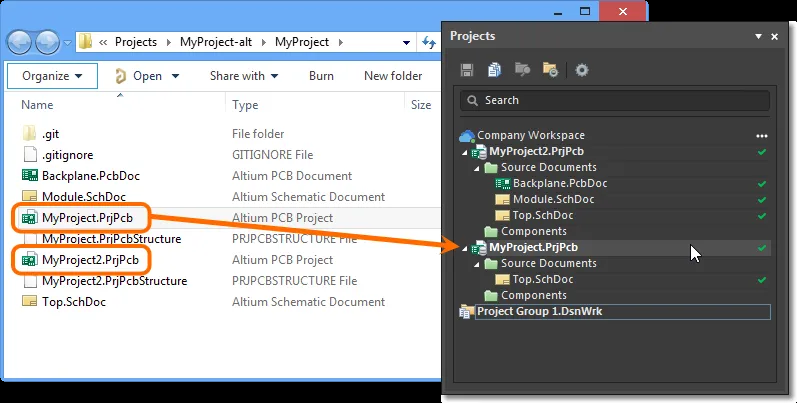
Task: Click the open folder icon with gear in Projects toolbar
Action: pos(550,70)
